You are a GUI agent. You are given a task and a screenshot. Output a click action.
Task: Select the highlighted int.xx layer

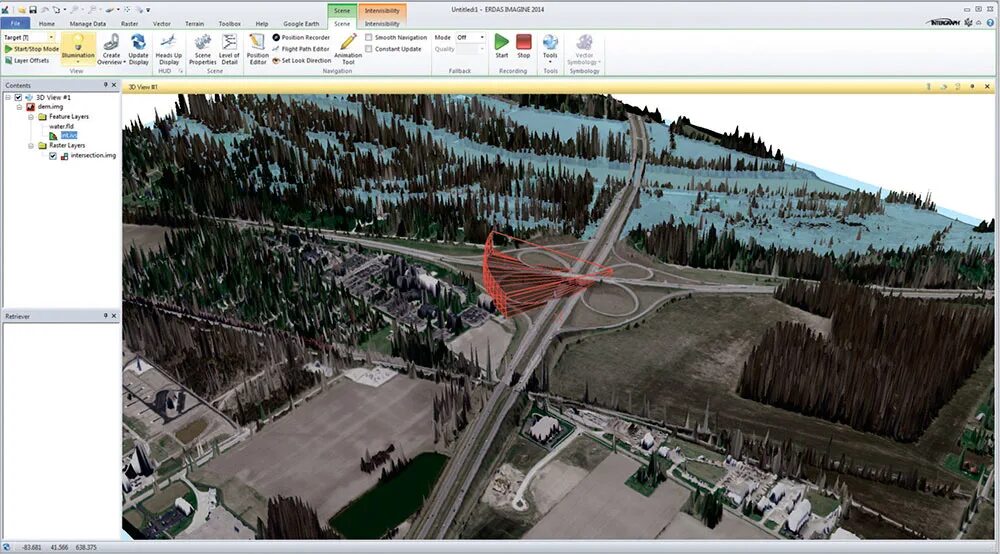click(69, 136)
